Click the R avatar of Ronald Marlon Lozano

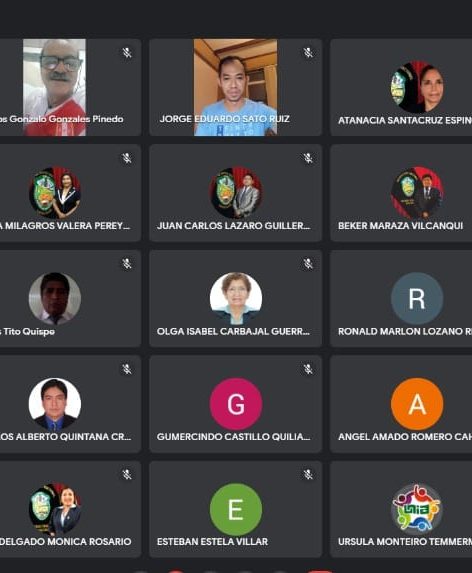click(417, 298)
